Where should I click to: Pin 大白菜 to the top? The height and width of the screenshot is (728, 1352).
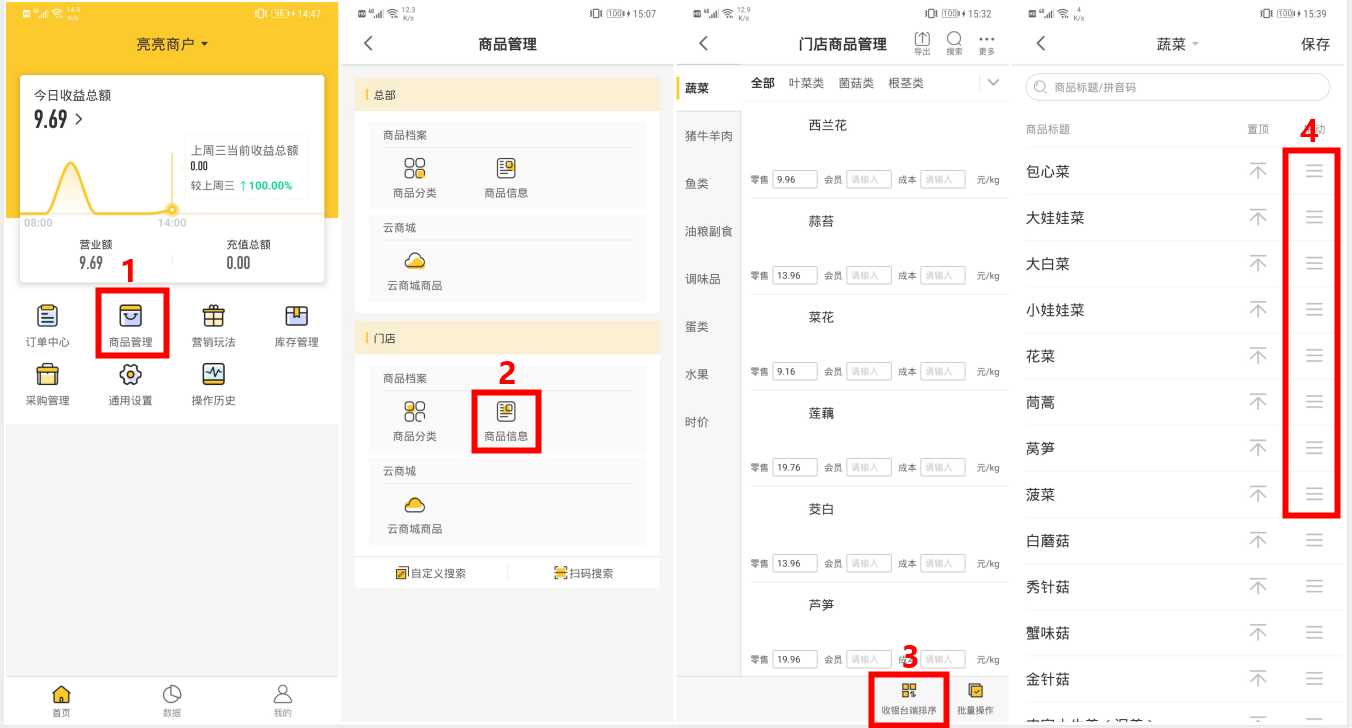coord(1258,264)
